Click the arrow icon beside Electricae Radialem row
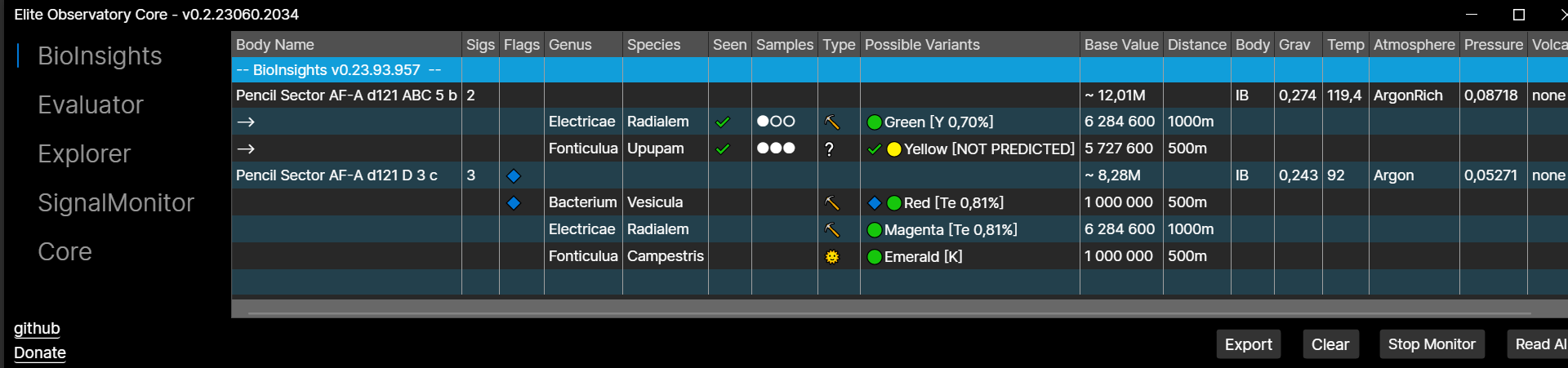Screen dimensions: 1568x368 pos(246,122)
